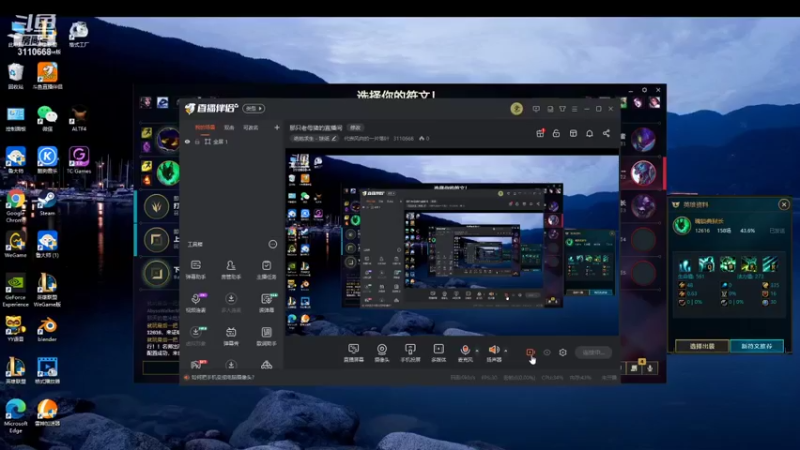Select the 全屏 1 source row
The height and width of the screenshot is (450, 800).
(232, 142)
